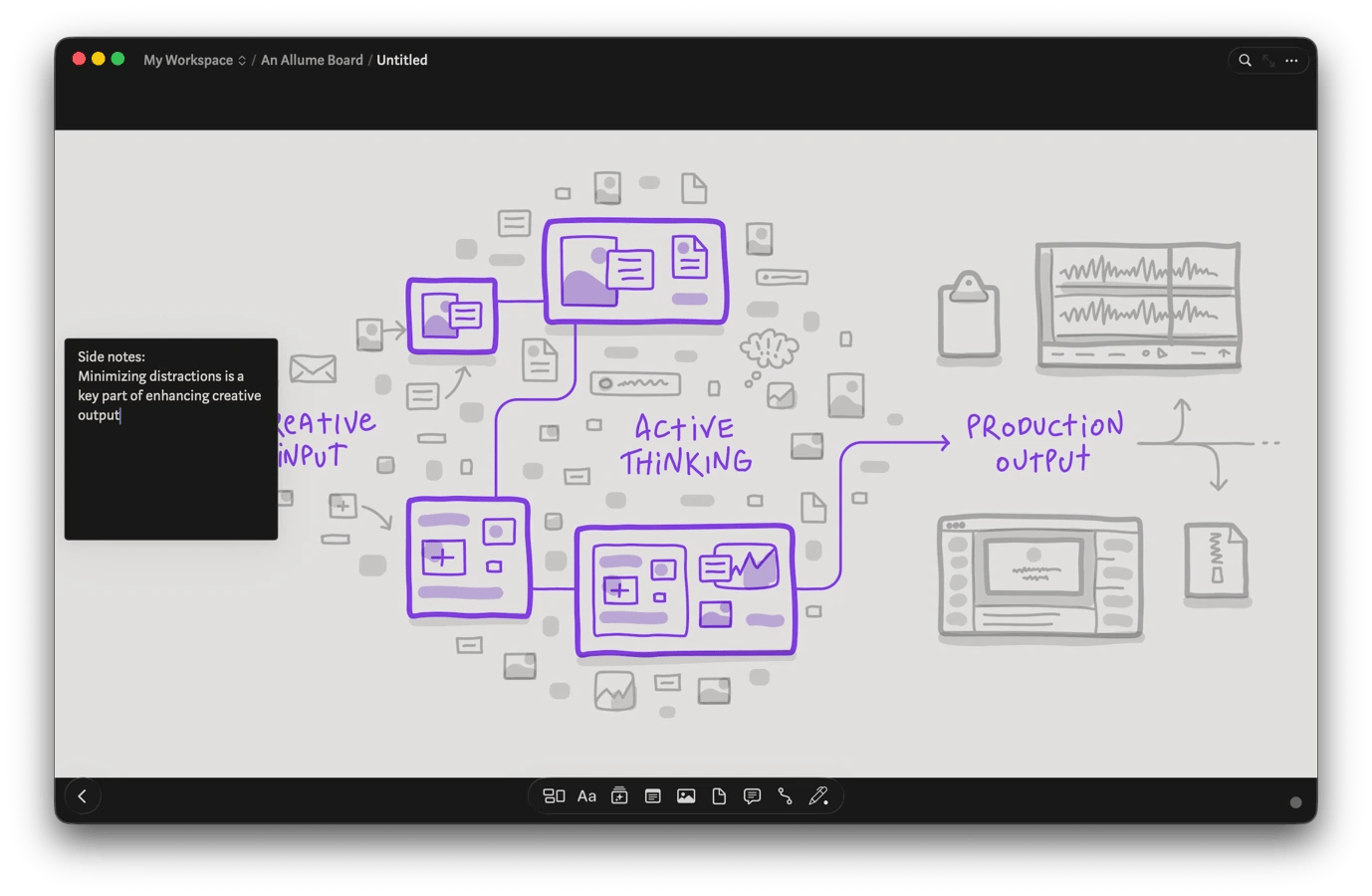Image resolution: width=1372 pixels, height=896 pixels.
Task: Minimize the window with the yellow button
Action: [99, 59]
